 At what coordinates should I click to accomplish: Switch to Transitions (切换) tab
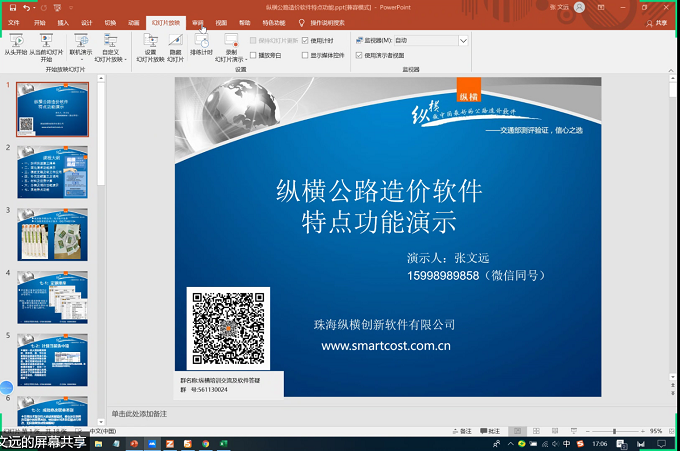[110, 23]
